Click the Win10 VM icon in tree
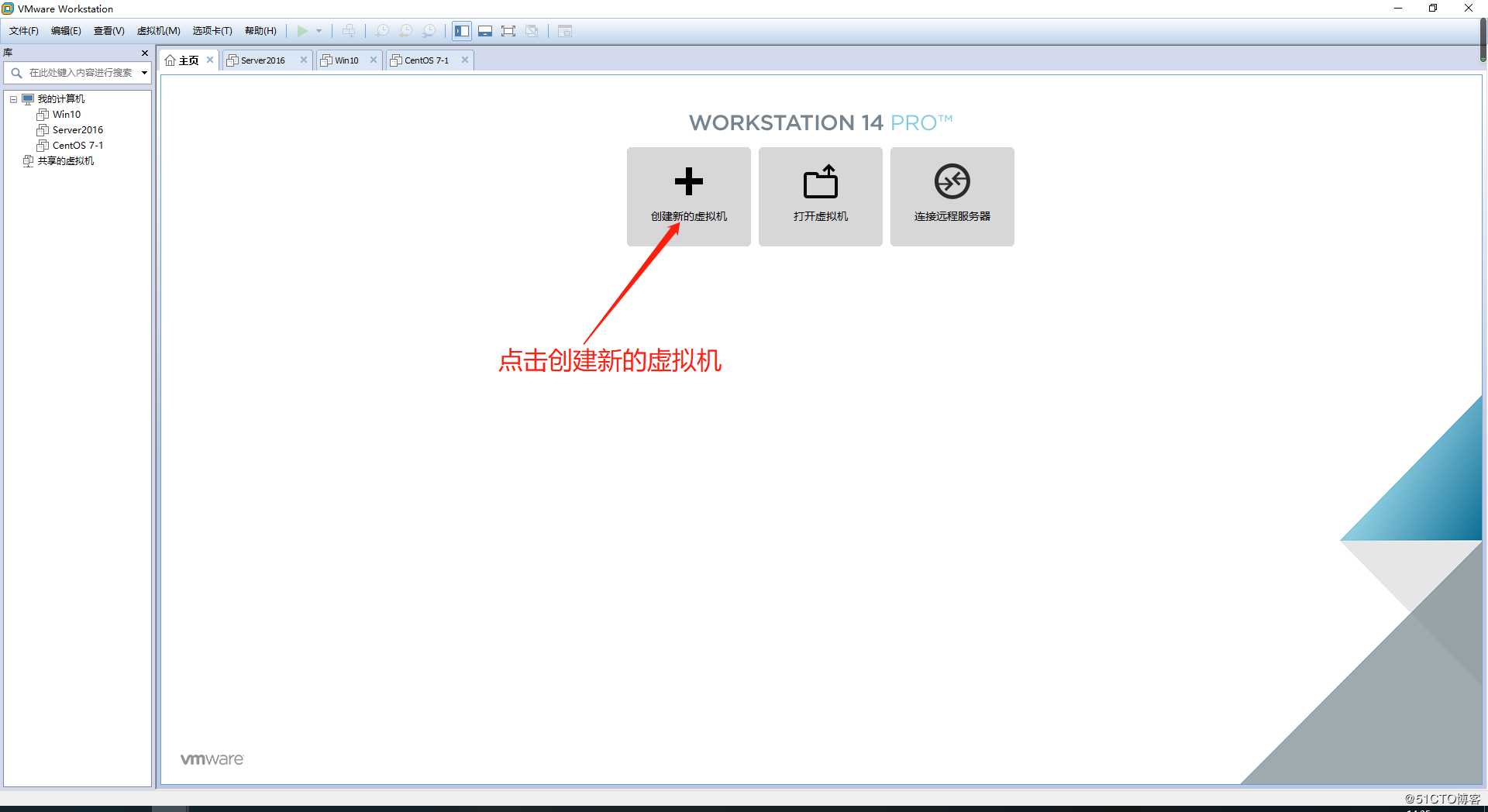1488x812 pixels. [43, 115]
